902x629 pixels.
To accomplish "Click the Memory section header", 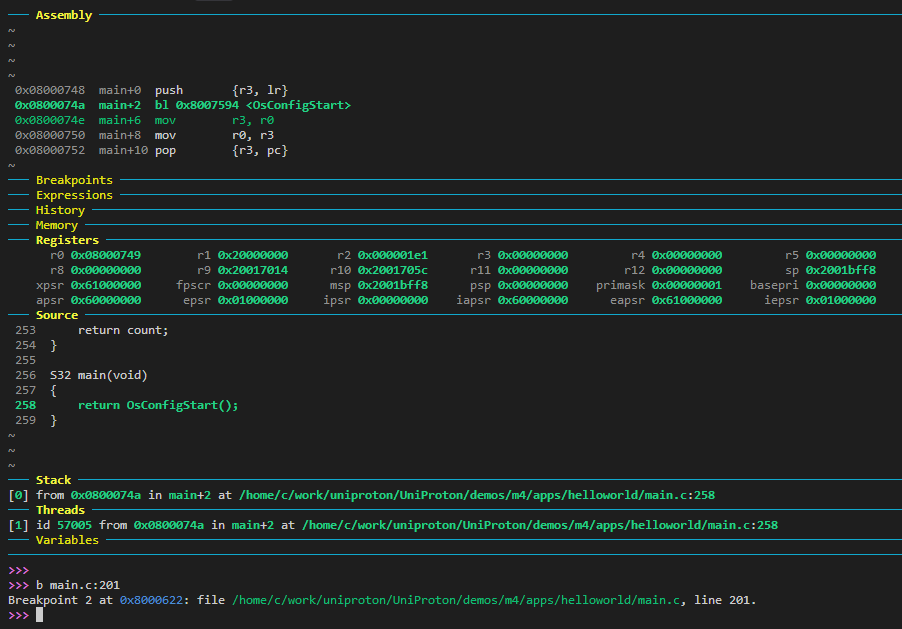I will click(56, 225).
